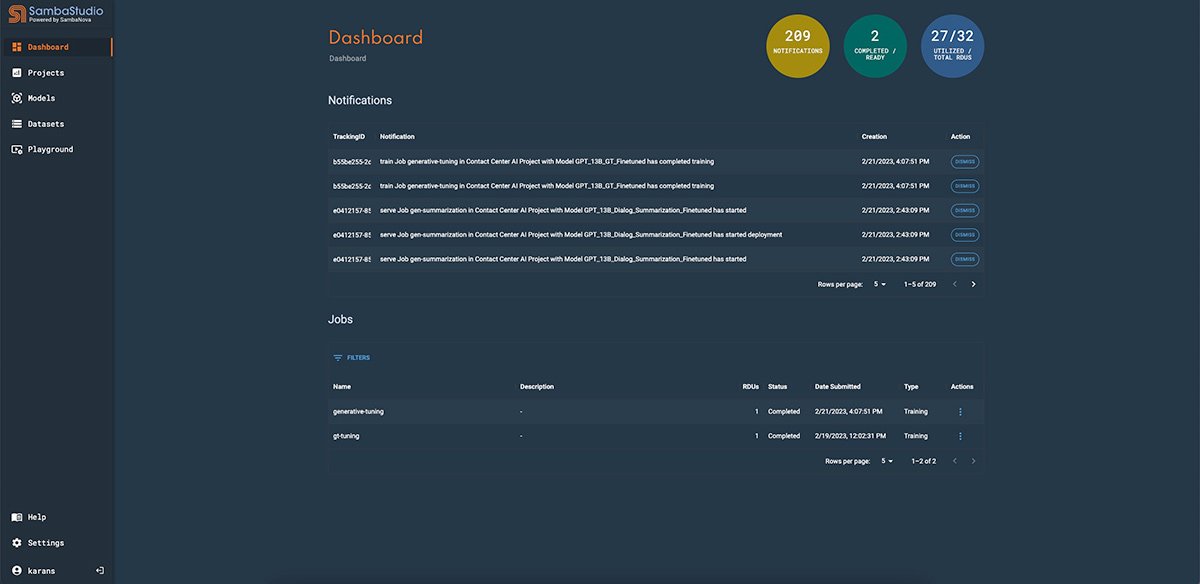The image size is (1200, 584).
Task: Open the Models page icon
Action: (x=17, y=98)
